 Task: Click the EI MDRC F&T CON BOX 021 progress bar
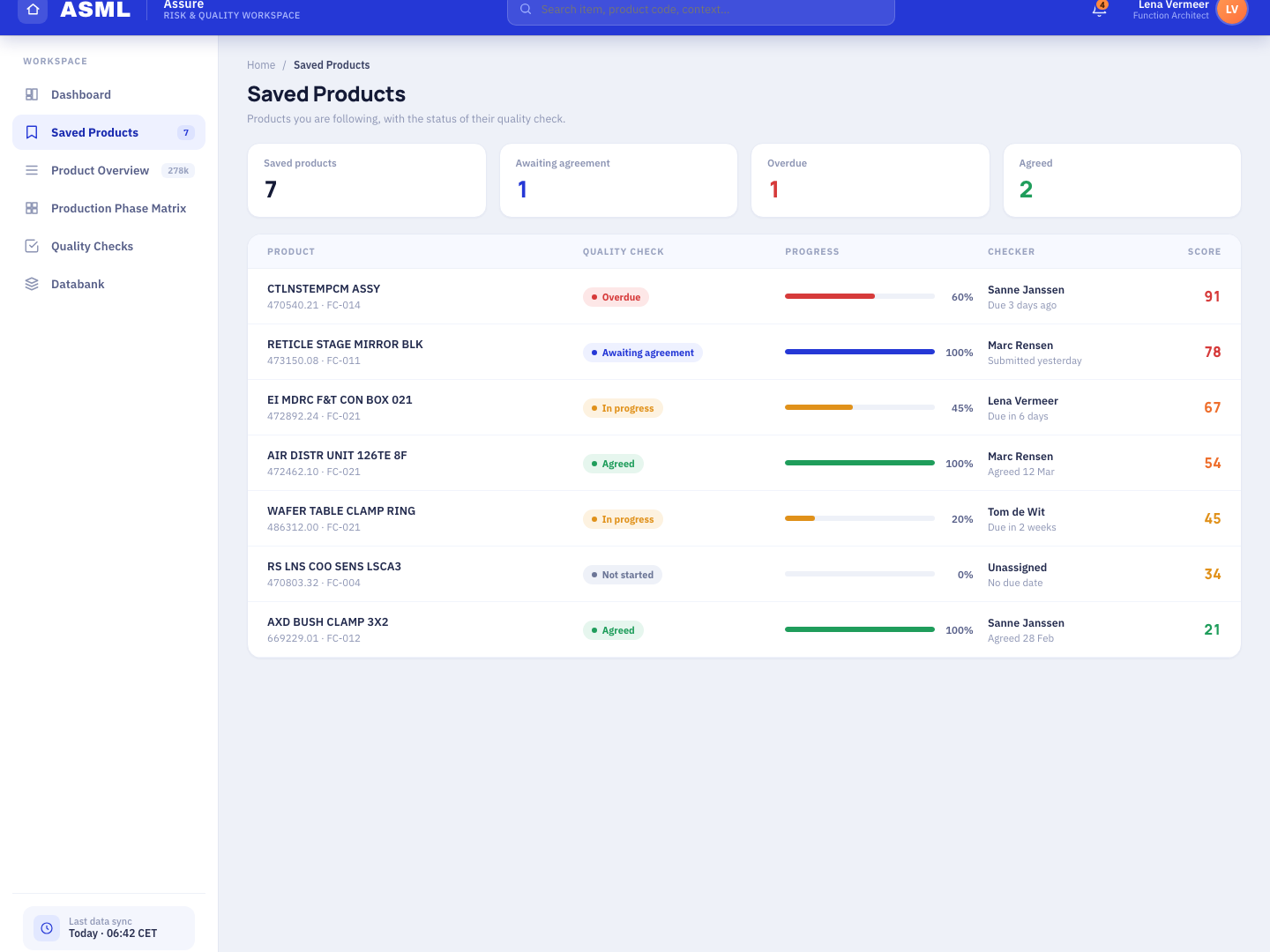coord(860,407)
